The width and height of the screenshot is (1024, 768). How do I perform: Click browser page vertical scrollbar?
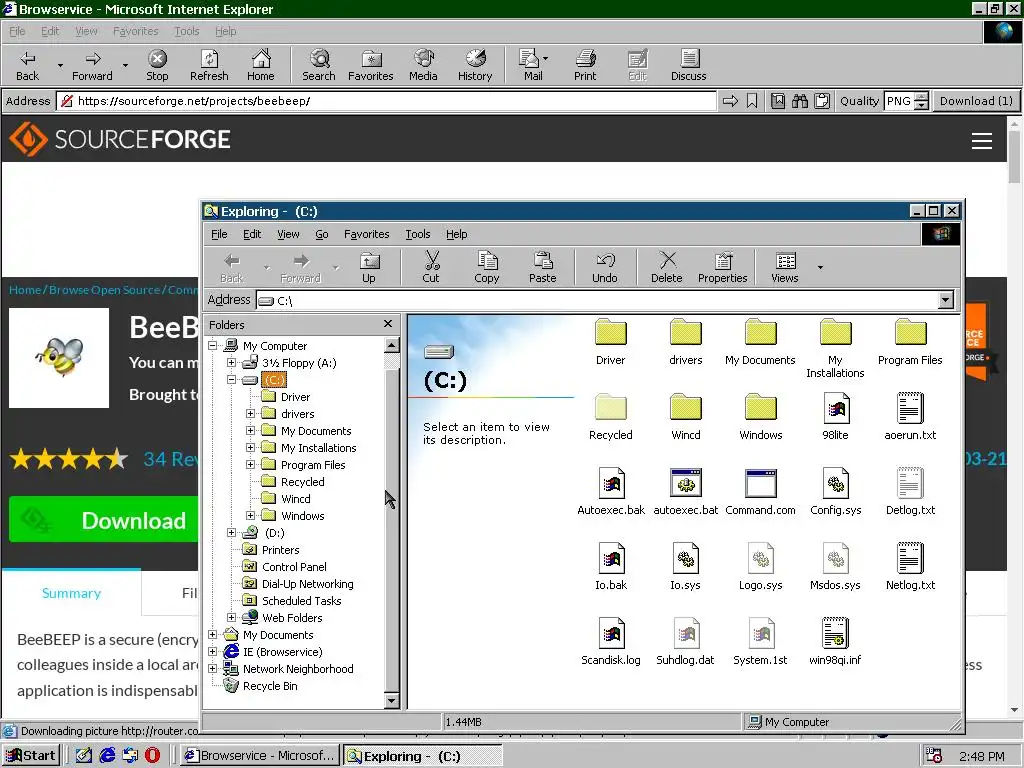point(1014,416)
